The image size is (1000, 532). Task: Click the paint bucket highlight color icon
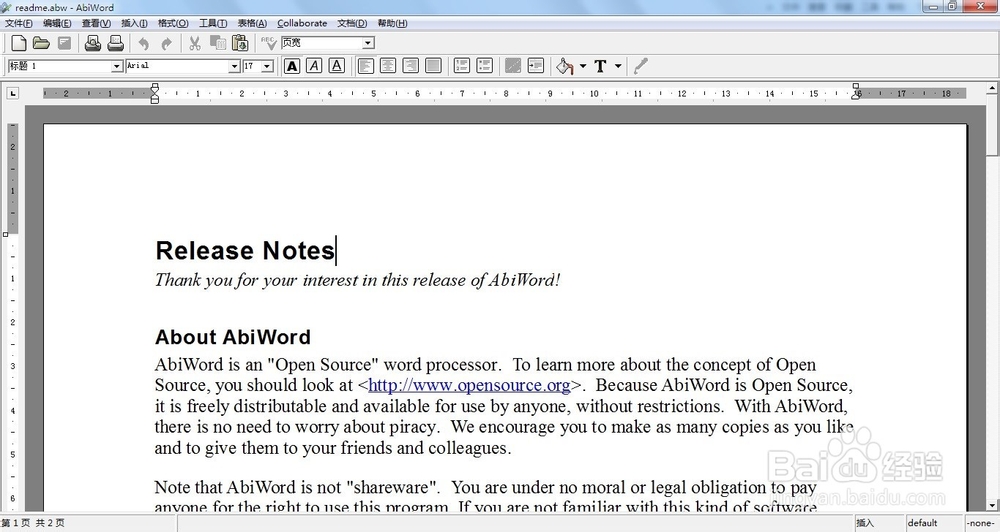pos(564,66)
